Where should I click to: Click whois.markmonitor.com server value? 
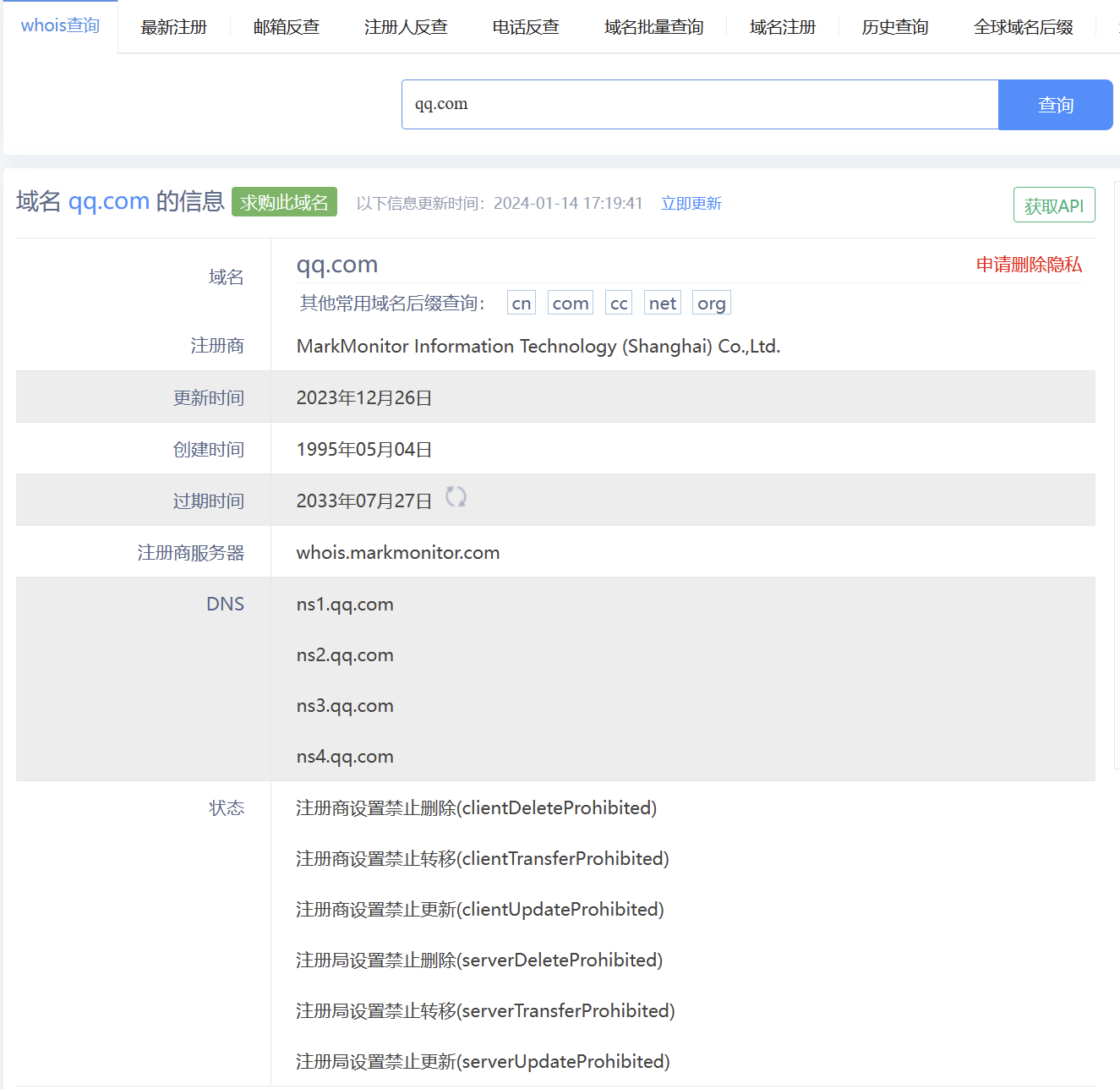click(x=398, y=553)
